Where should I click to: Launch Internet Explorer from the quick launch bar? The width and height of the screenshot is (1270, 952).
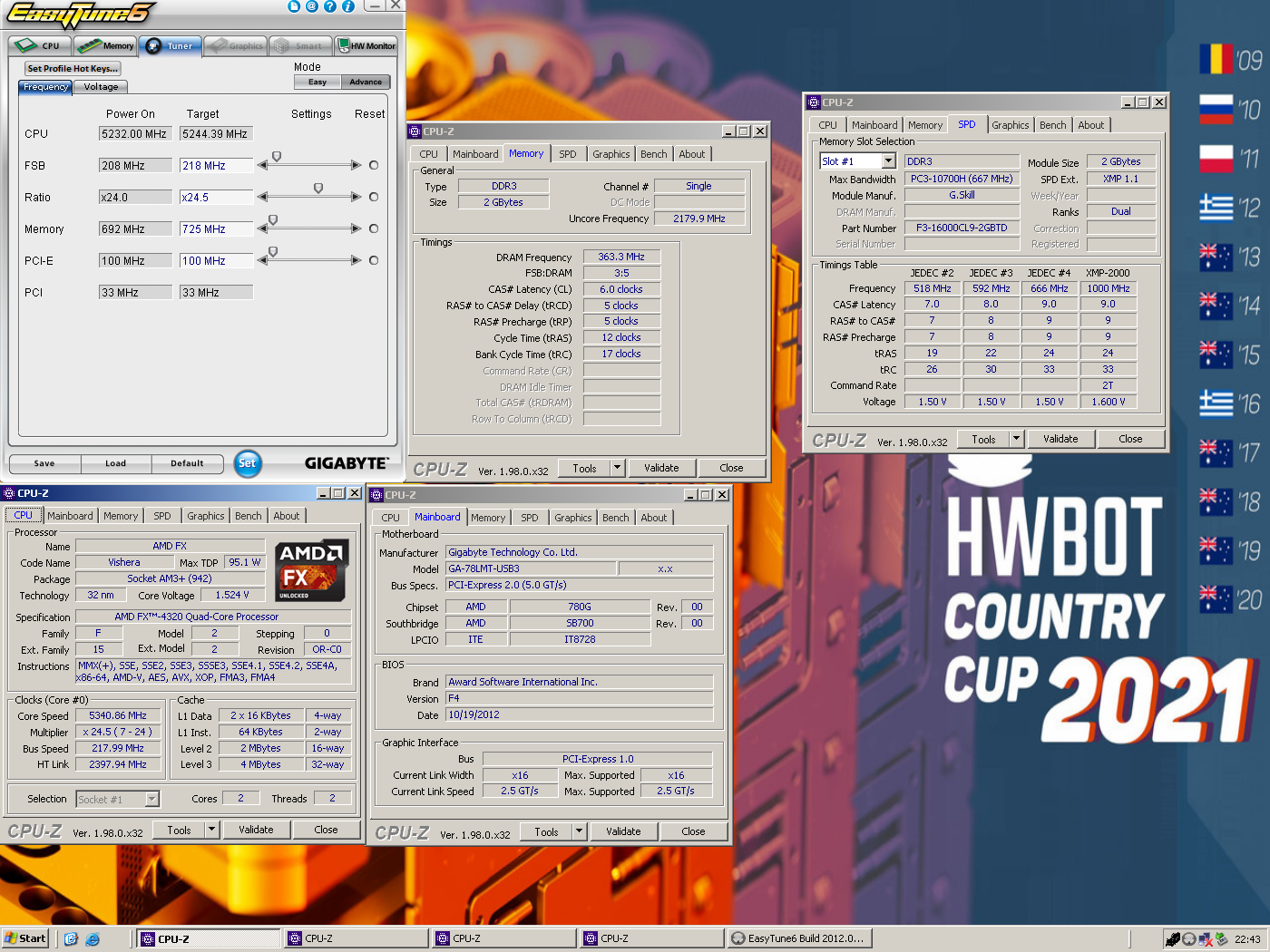92,939
